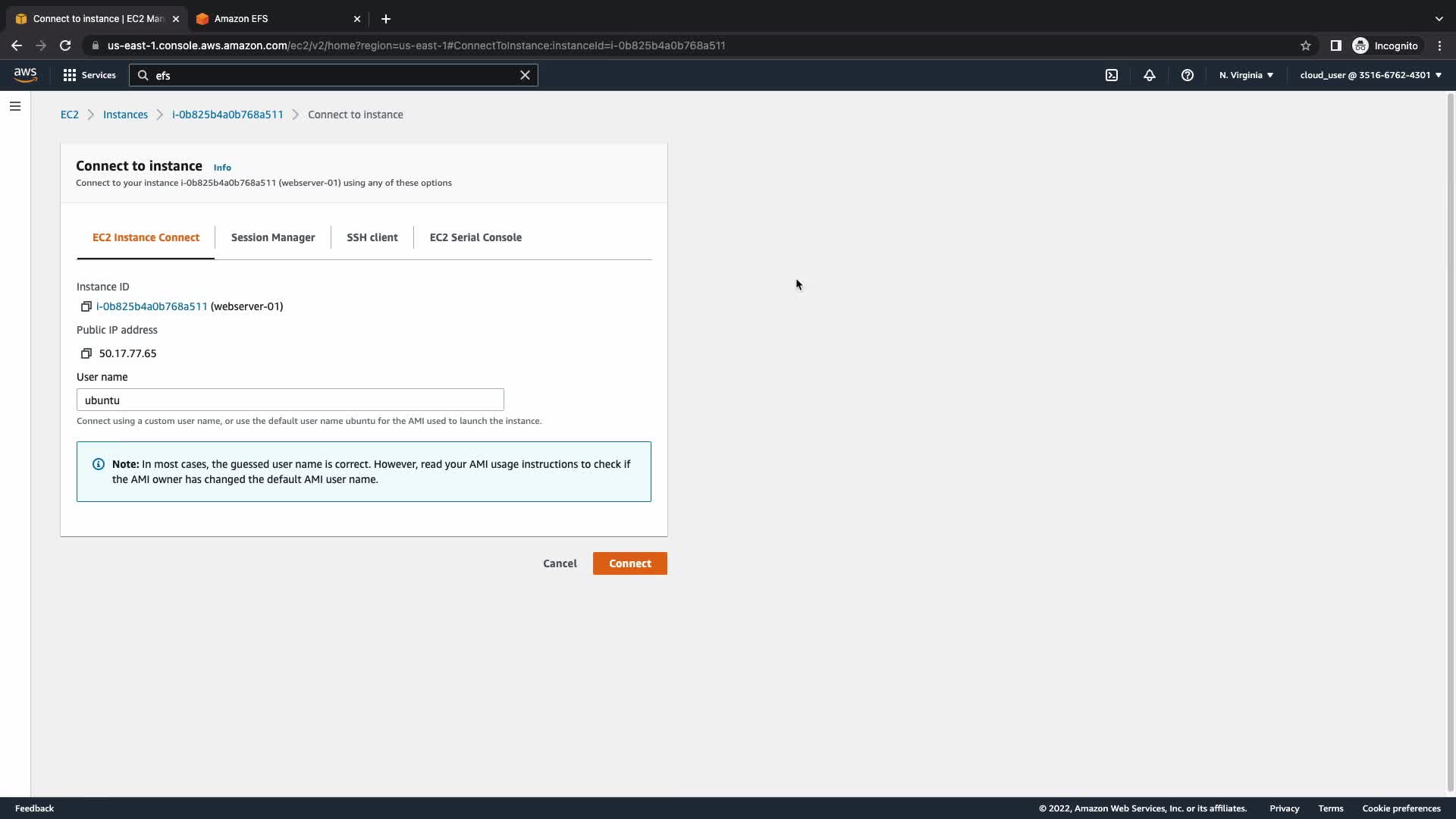The height and width of the screenshot is (819, 1456).
Task: Open the Services grid menu
Action: [89, 75]
